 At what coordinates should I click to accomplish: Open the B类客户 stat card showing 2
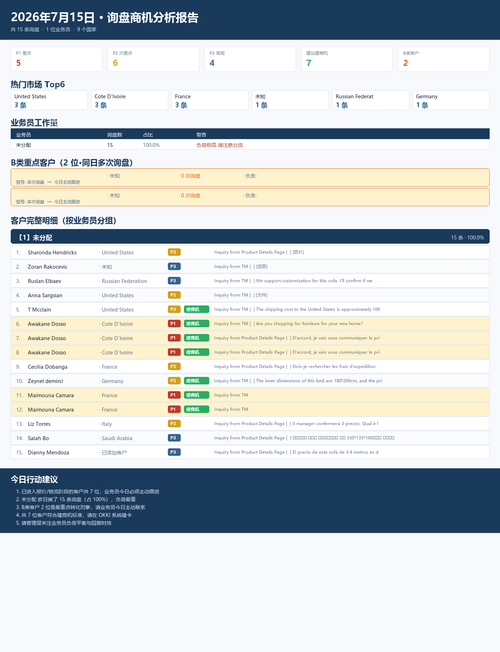point(443,59)
